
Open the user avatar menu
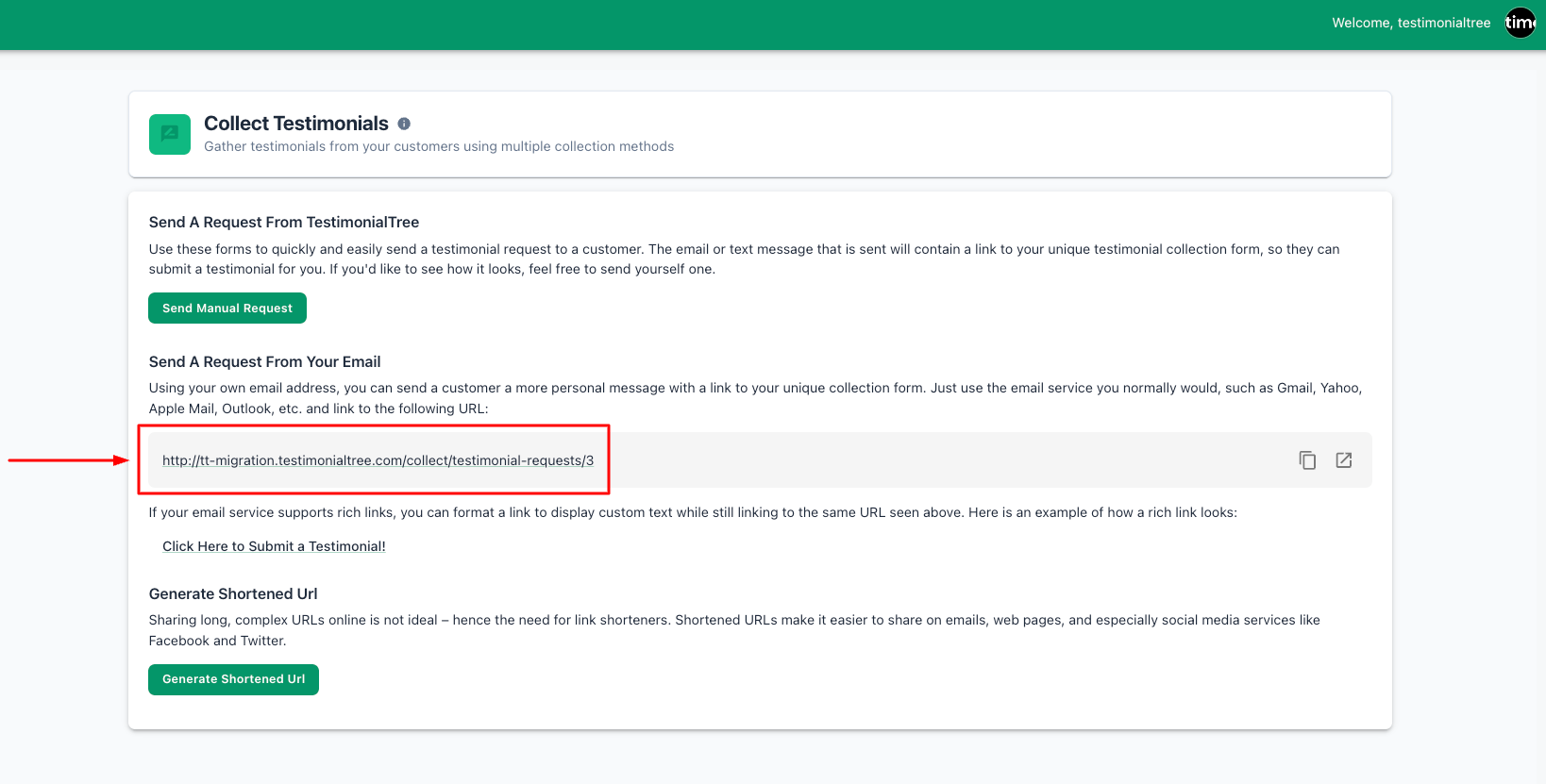coord(1521,23)
